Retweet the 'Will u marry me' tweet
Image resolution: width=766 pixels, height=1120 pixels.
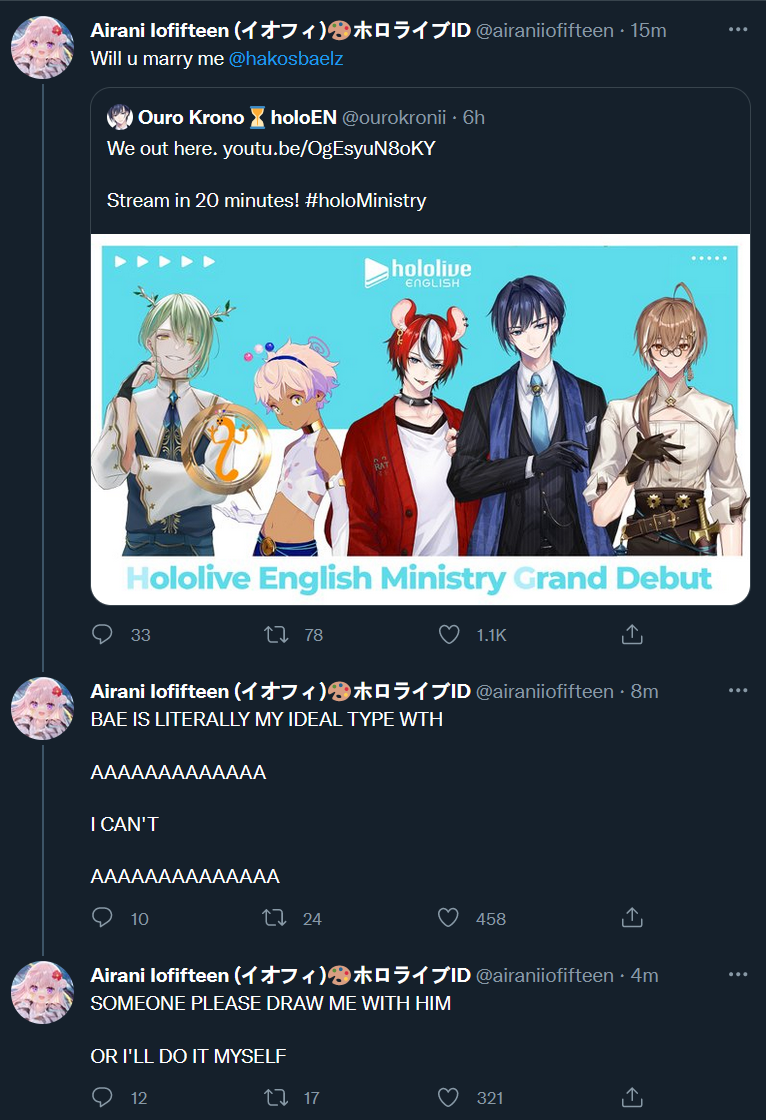(276, 634)
